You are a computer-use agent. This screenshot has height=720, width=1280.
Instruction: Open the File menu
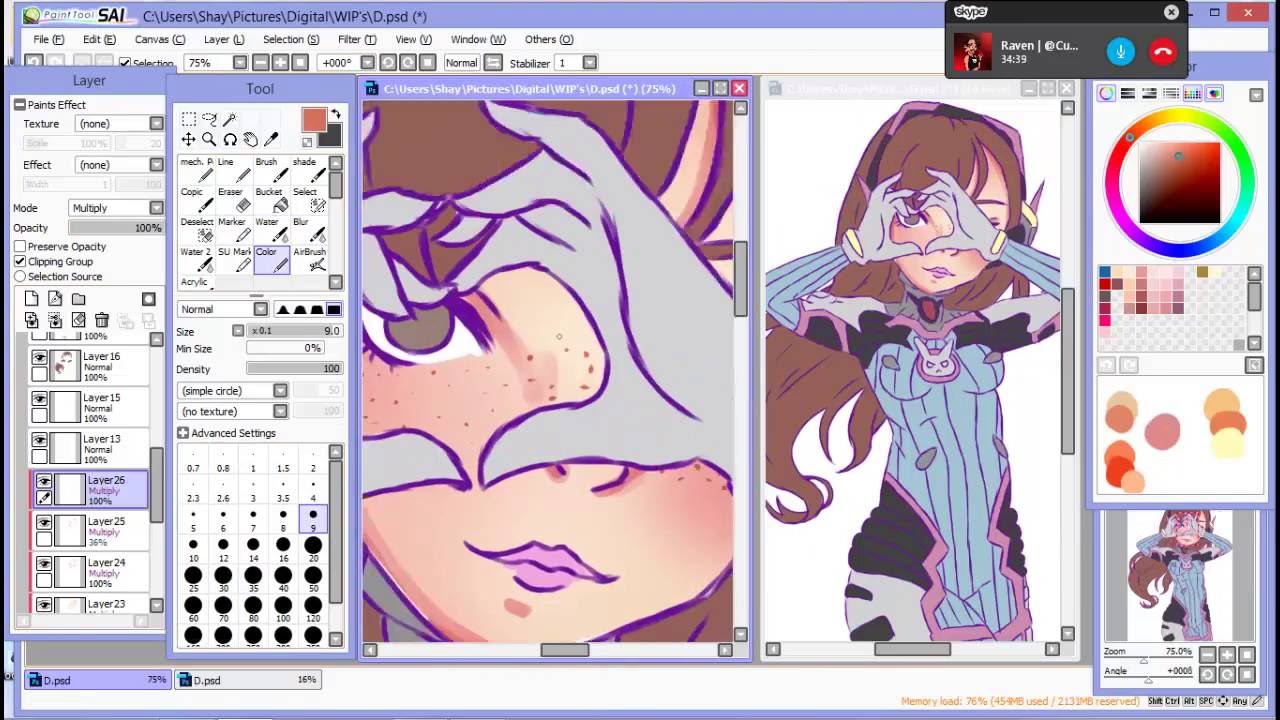[48, 39]
